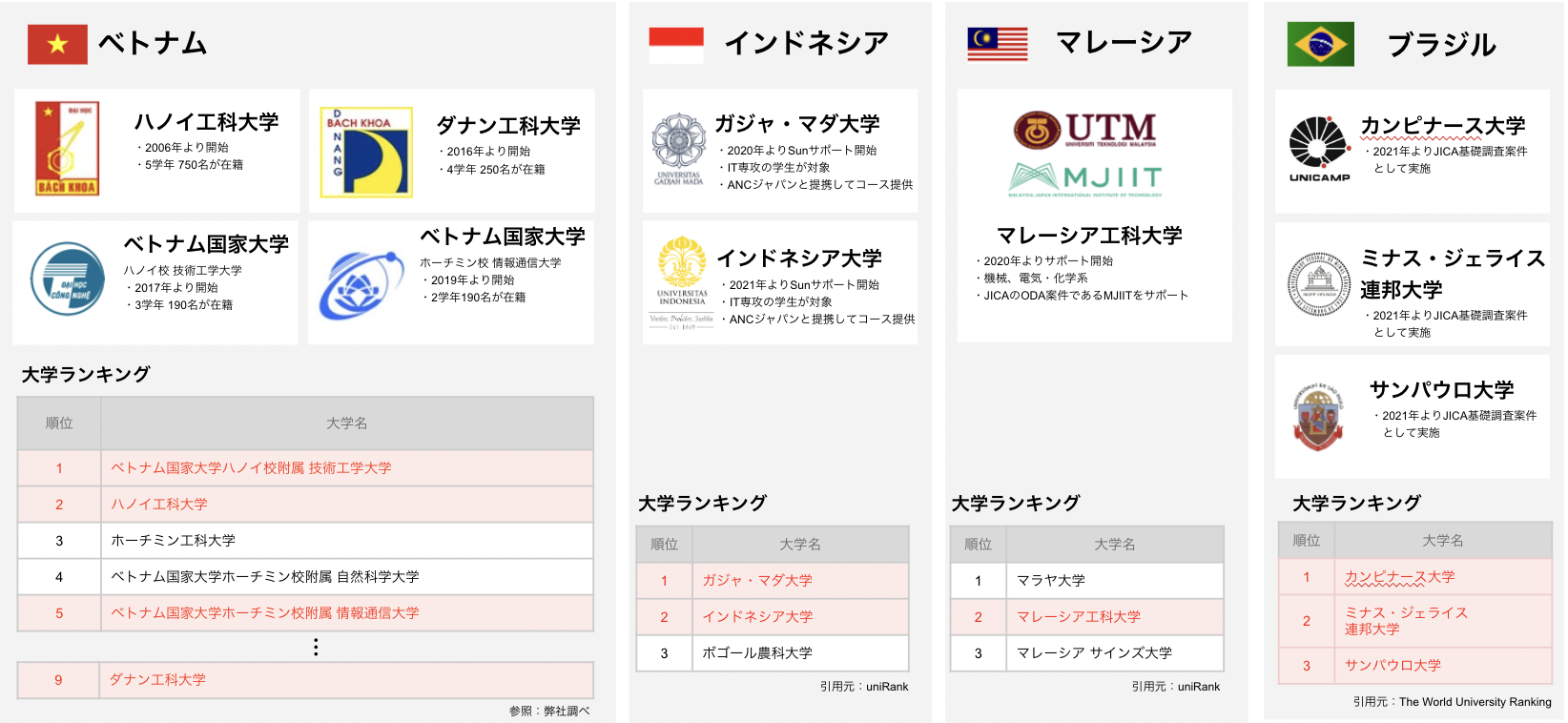Screen dimensions: 1568x723
Task: Select the マラヤ大学 ranking row
Action: pos(1086,581)
